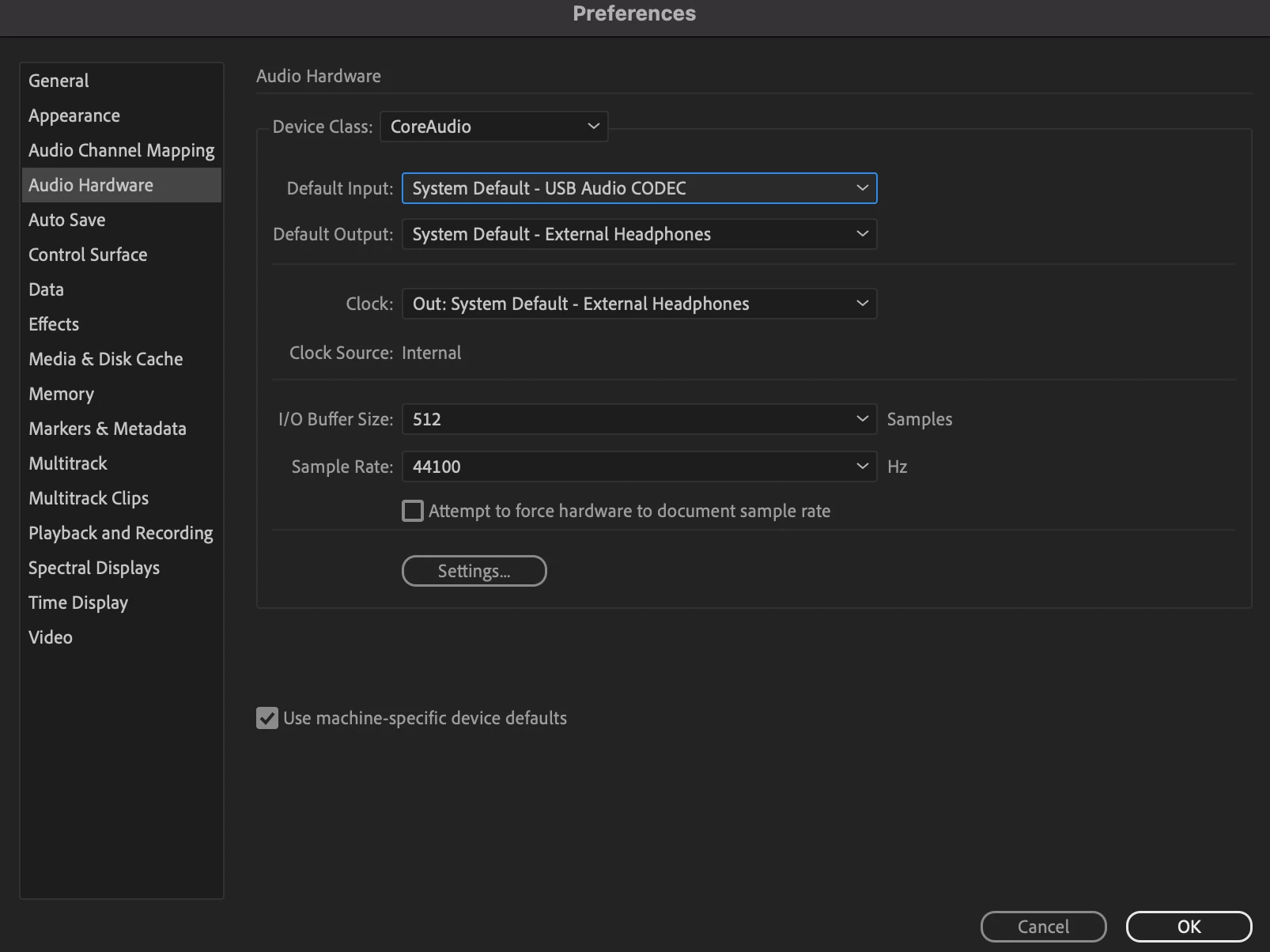Screen dimensions: 1270x952
Task: Open the General preferences section
Action: pyautogui.click(x=121, y=81)
